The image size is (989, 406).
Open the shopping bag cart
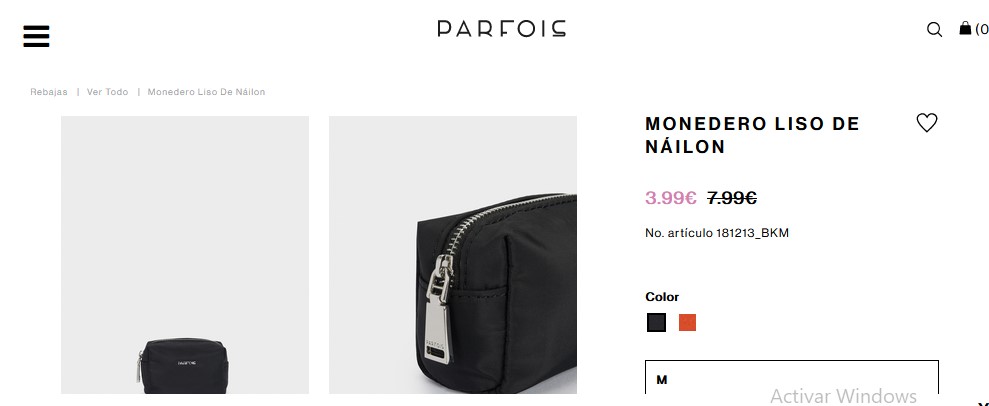(x=965, y=28)
